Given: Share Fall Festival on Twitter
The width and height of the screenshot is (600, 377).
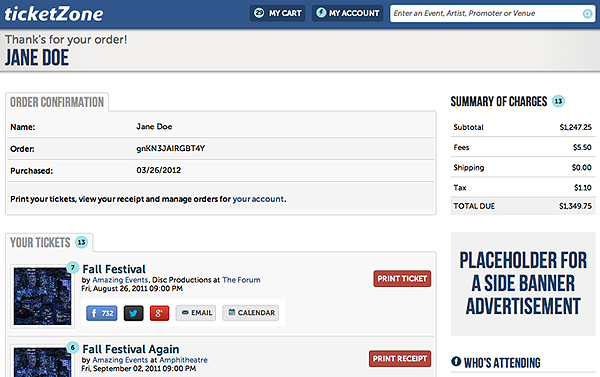Looking at the screenshot, I should point(133,313).
